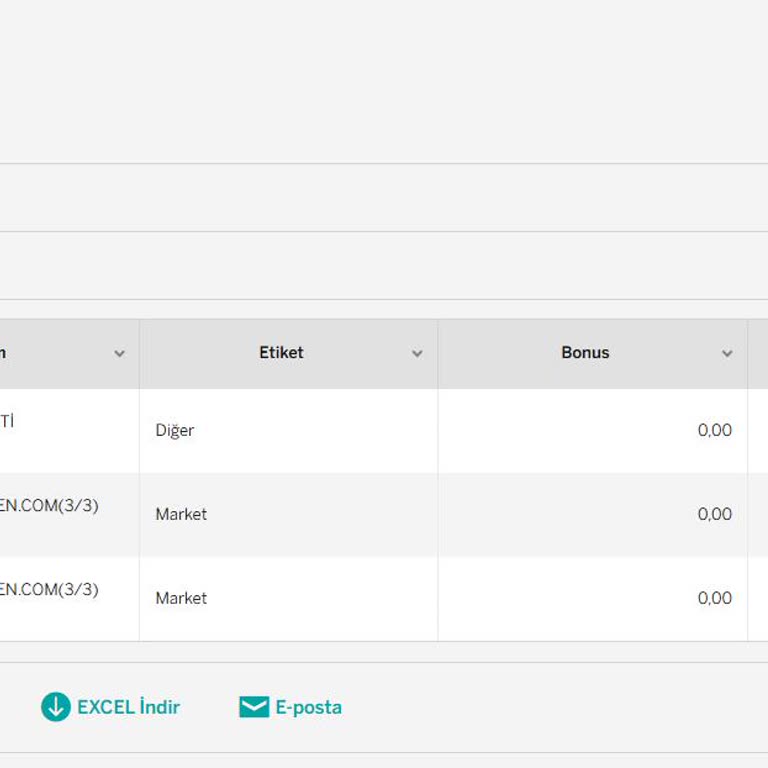Click the EN.COM(3/3) text in the middle row
This screenshot has height=768, width=768.
(48, 505)
